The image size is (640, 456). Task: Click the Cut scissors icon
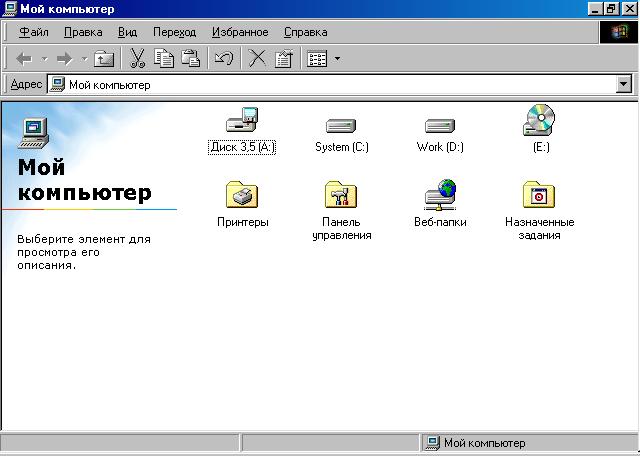click(x=138, y=58)
